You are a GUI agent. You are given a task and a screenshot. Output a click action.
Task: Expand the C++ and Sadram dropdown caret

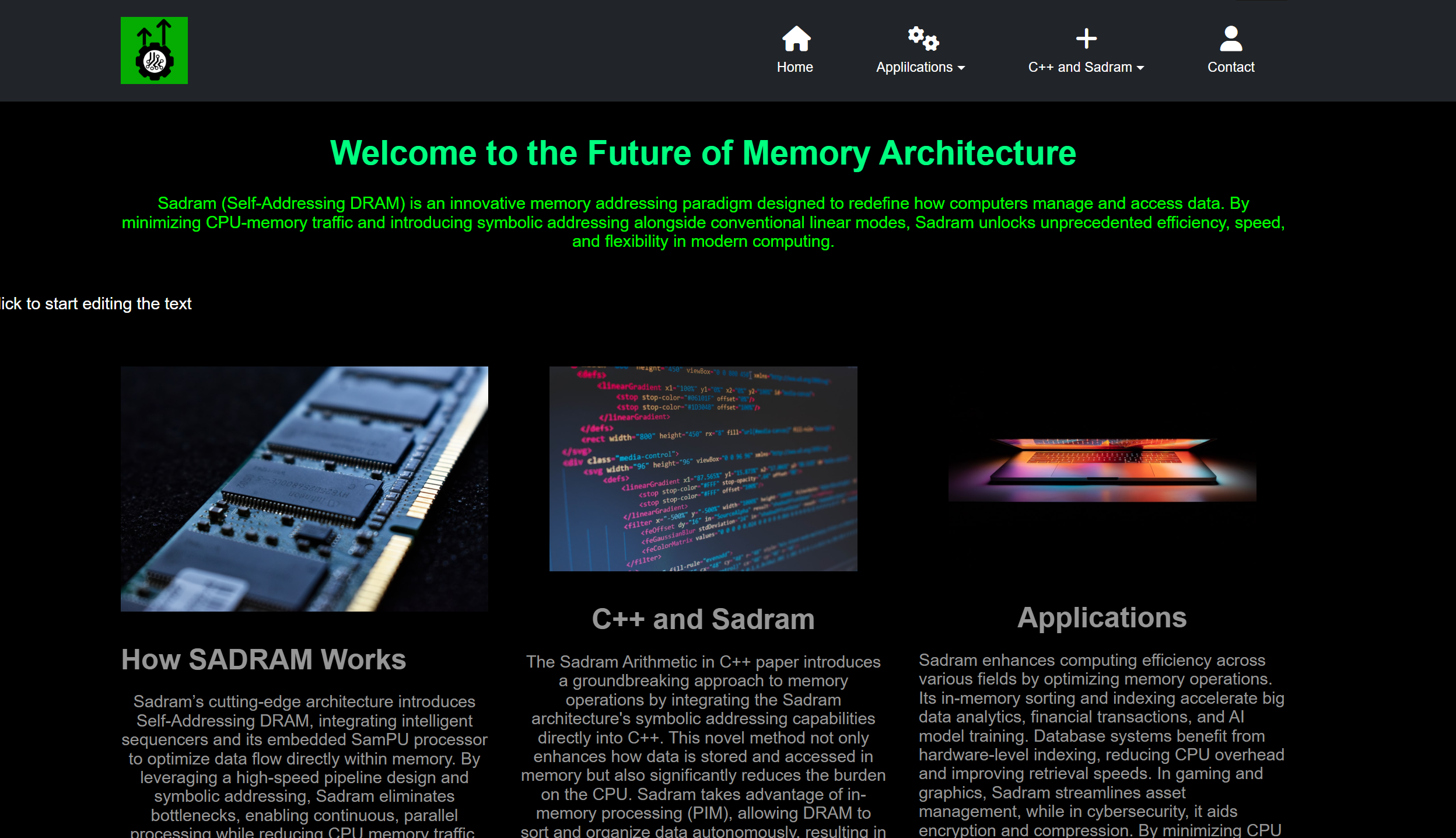1140,68
